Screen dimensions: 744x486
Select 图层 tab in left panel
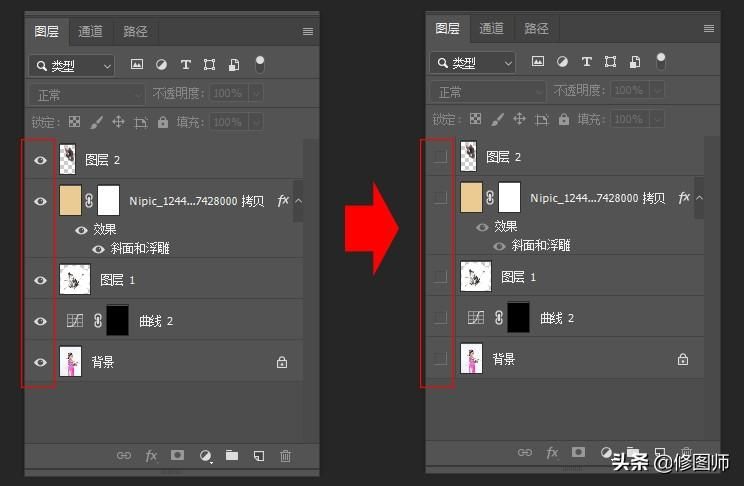pos(46,31)
